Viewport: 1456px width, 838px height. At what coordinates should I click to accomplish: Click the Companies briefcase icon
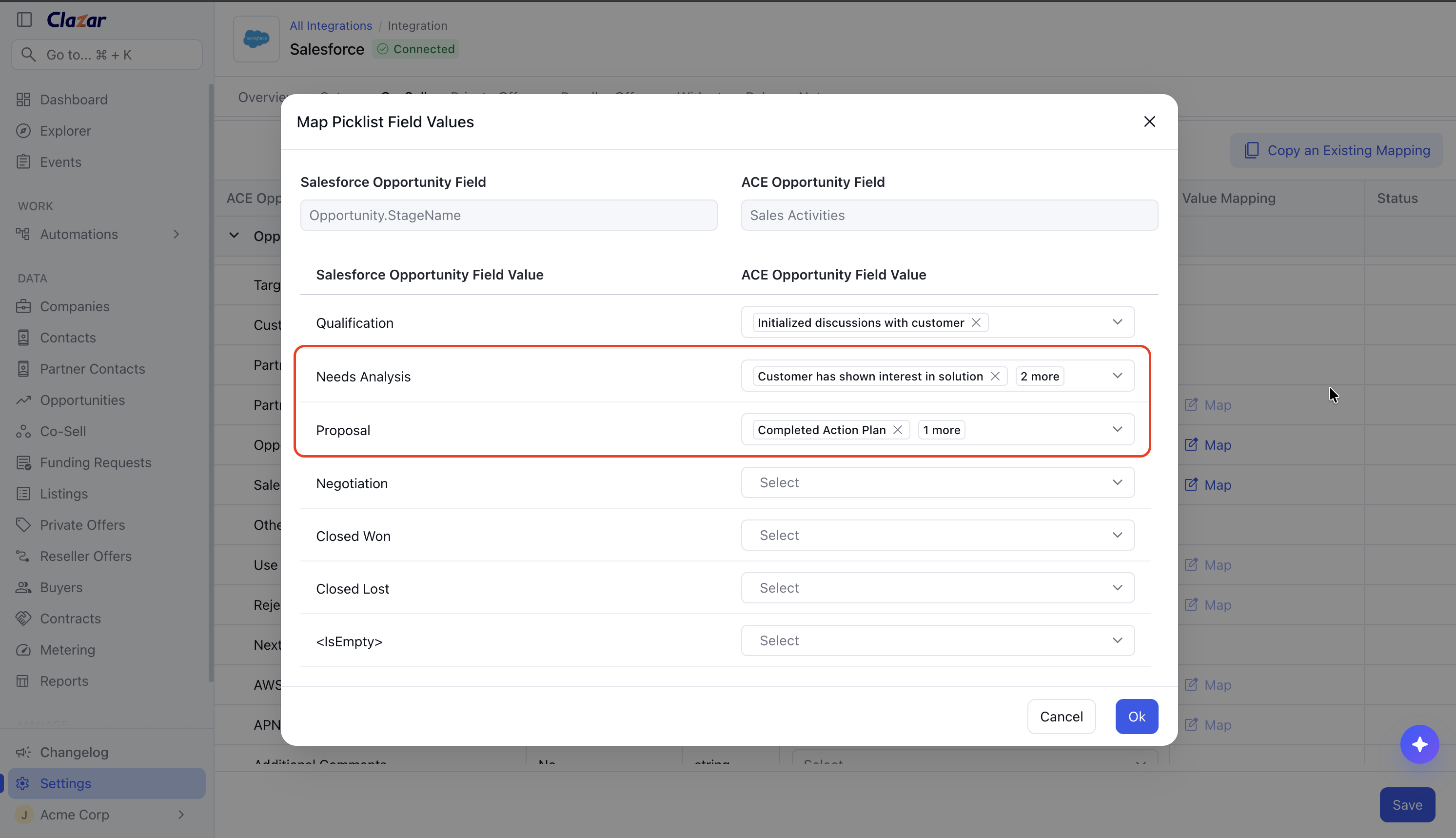click(x=23, y=306)
